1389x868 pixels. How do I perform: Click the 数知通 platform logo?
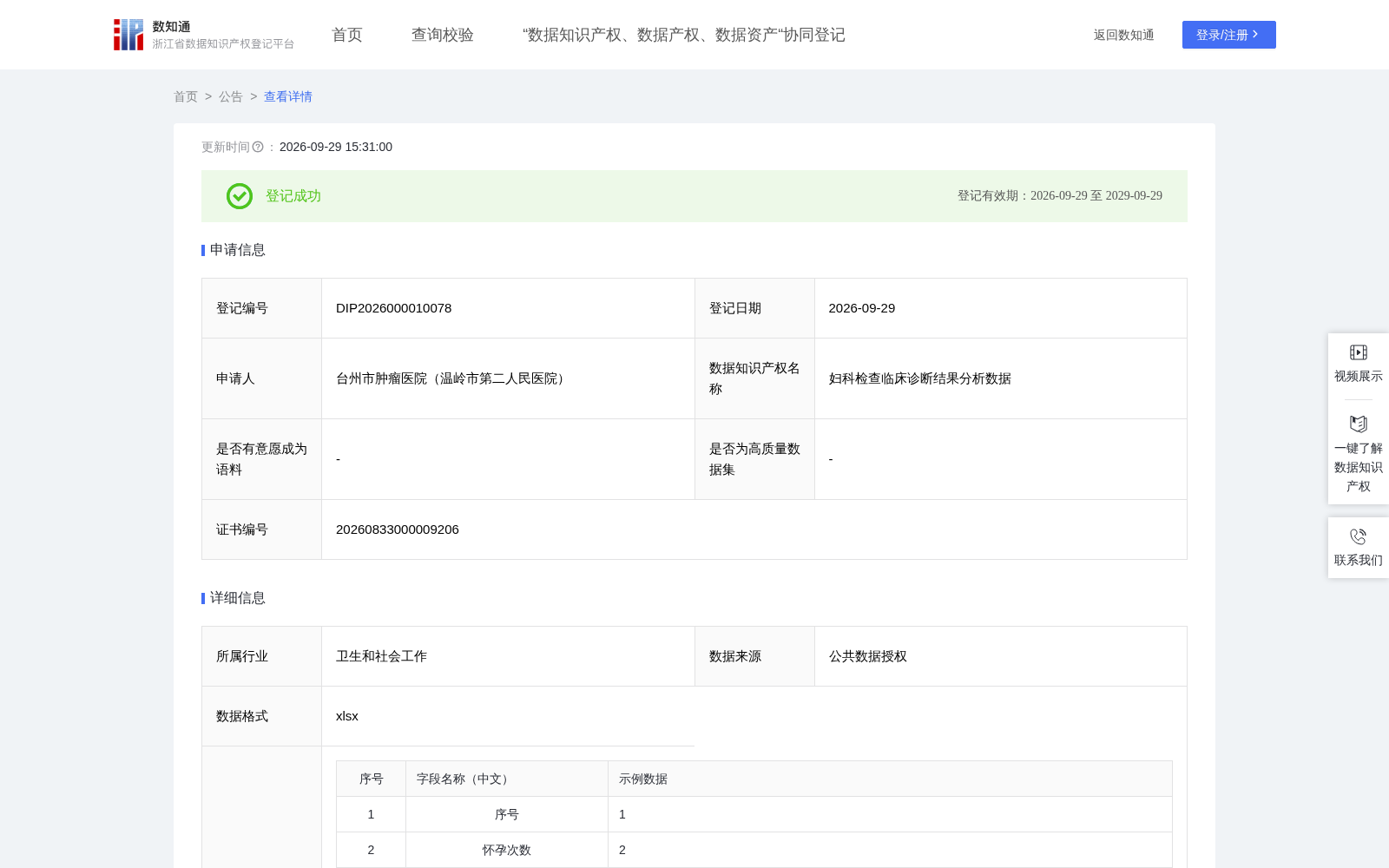click(203, 35)
